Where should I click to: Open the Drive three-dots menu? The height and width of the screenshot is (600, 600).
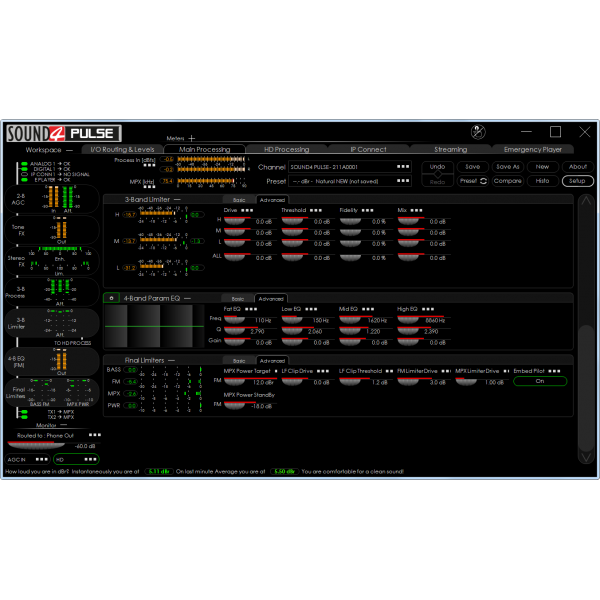247,210
